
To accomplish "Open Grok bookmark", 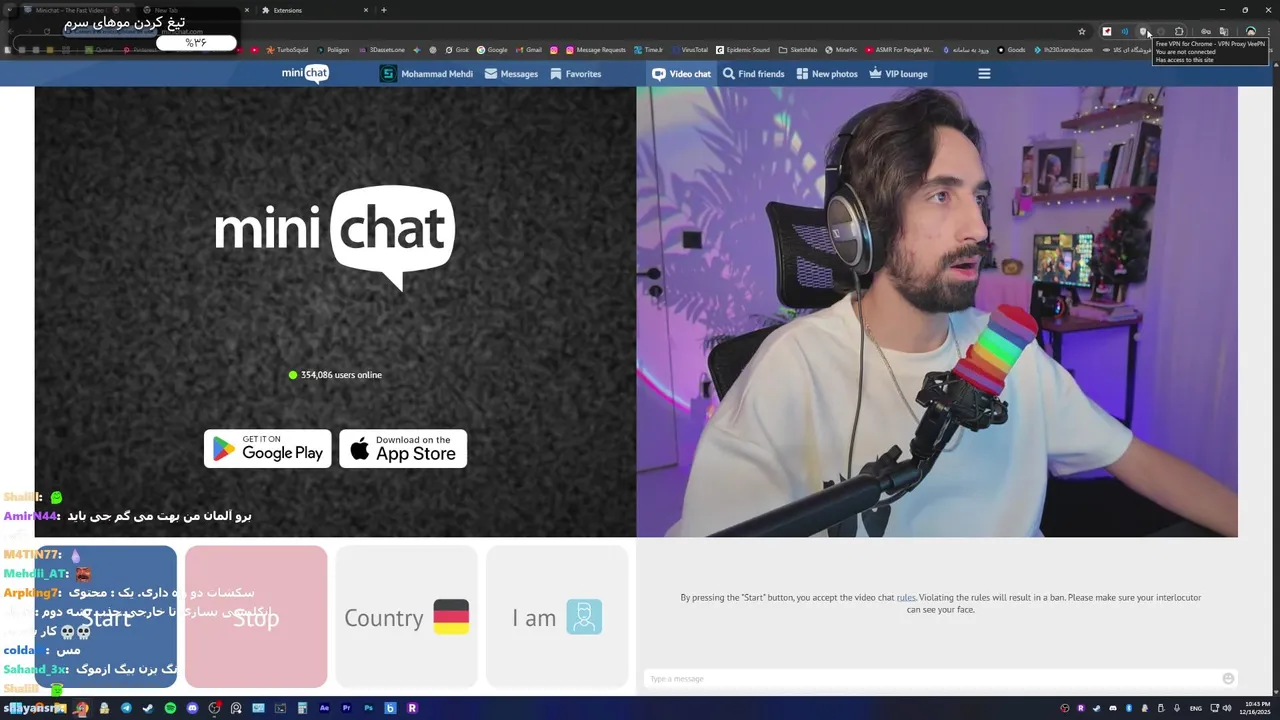I will [456, 50].
